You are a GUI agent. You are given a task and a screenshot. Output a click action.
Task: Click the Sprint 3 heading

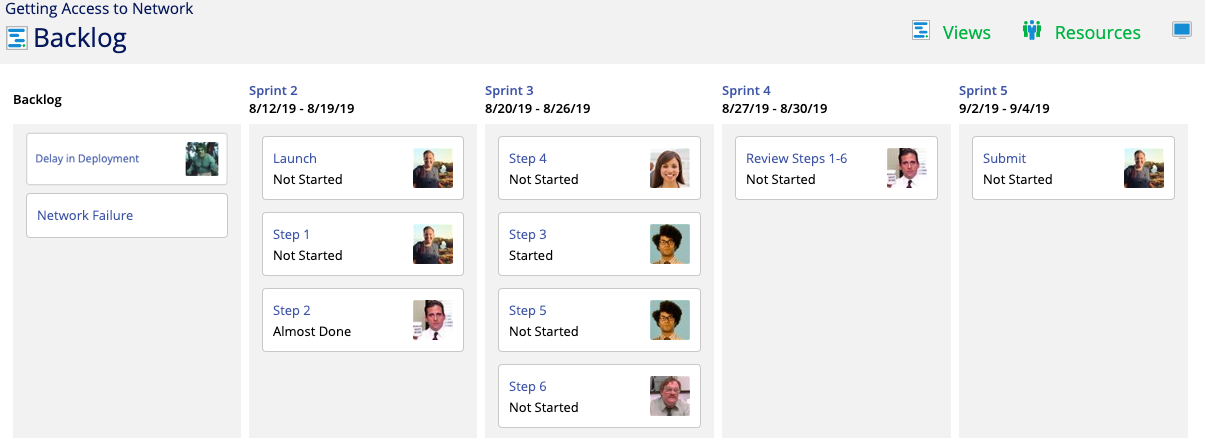pyautogui.click(x=509, y=90)
